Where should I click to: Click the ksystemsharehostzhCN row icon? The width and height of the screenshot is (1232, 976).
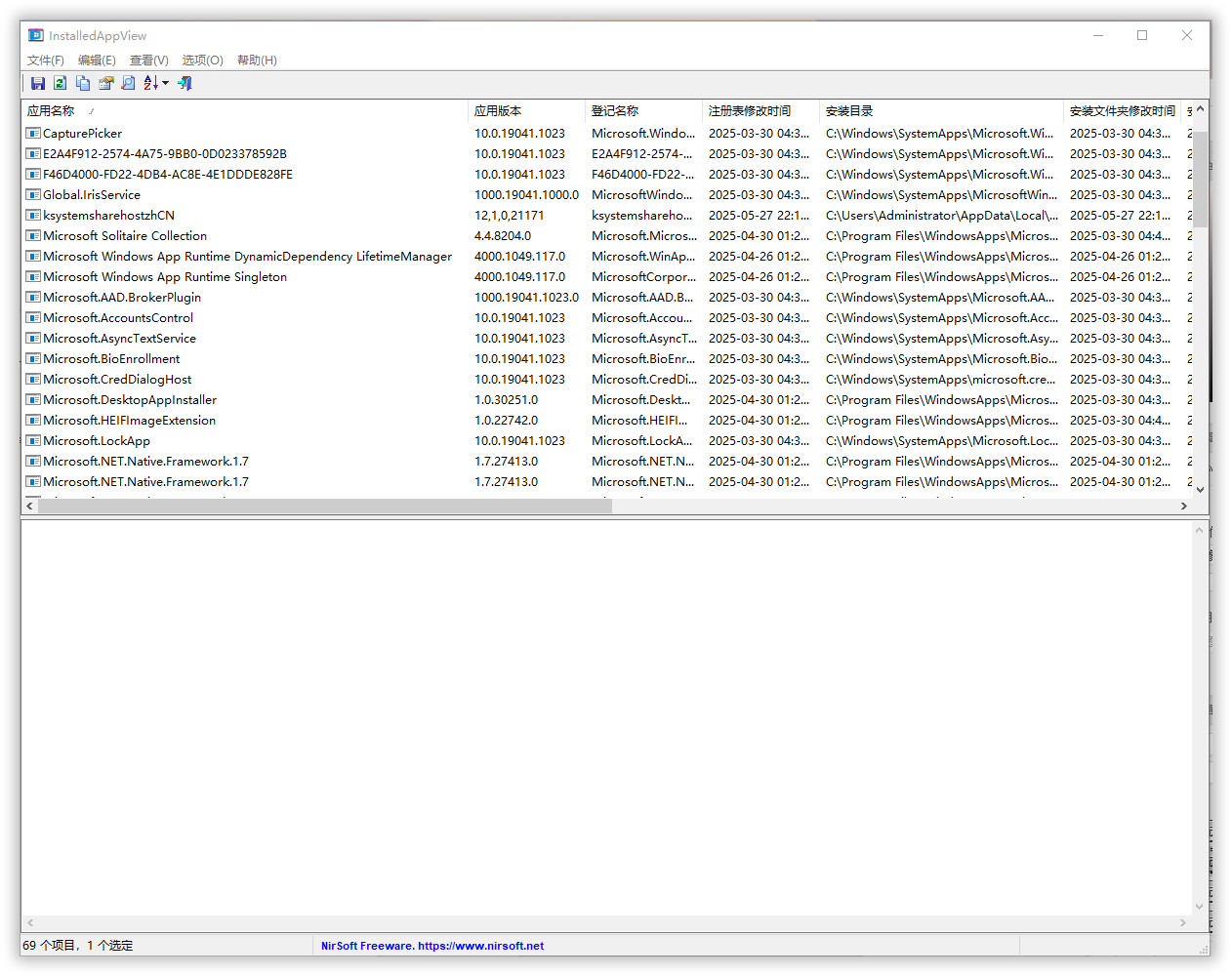coord(33,216)
